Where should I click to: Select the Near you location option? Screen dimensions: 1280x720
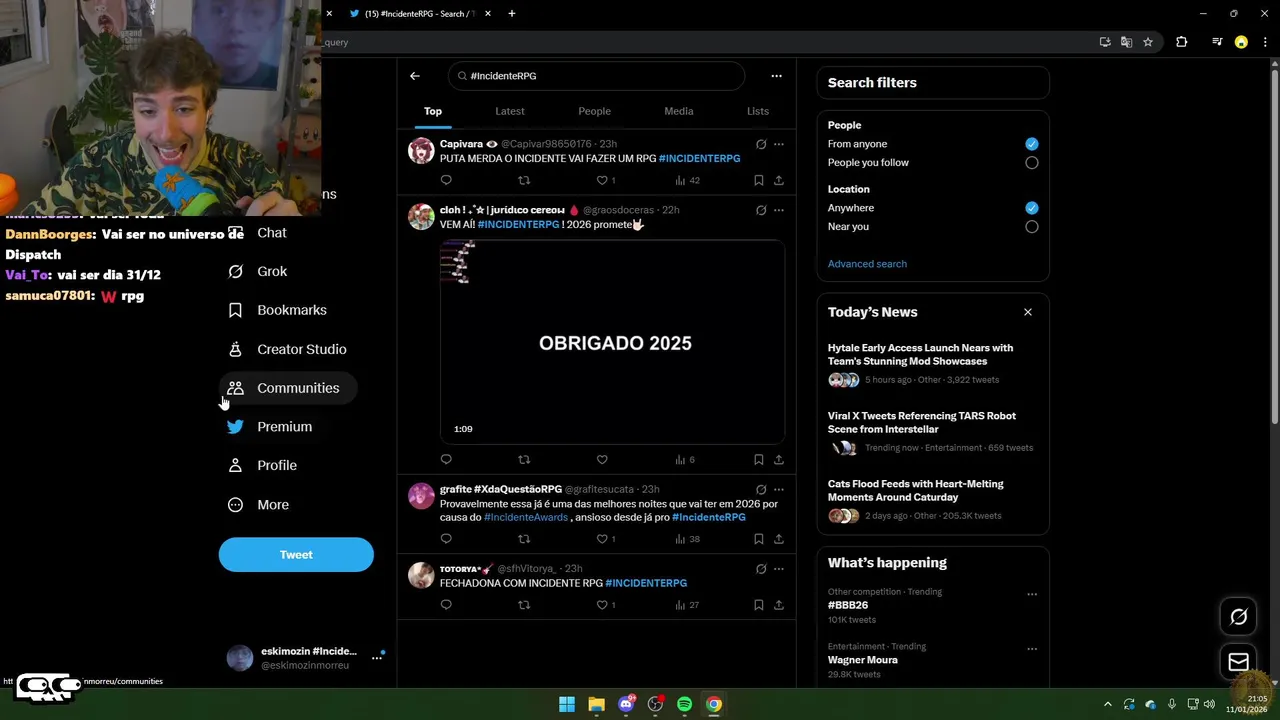pyautogui.click(x=1032, y=227)
